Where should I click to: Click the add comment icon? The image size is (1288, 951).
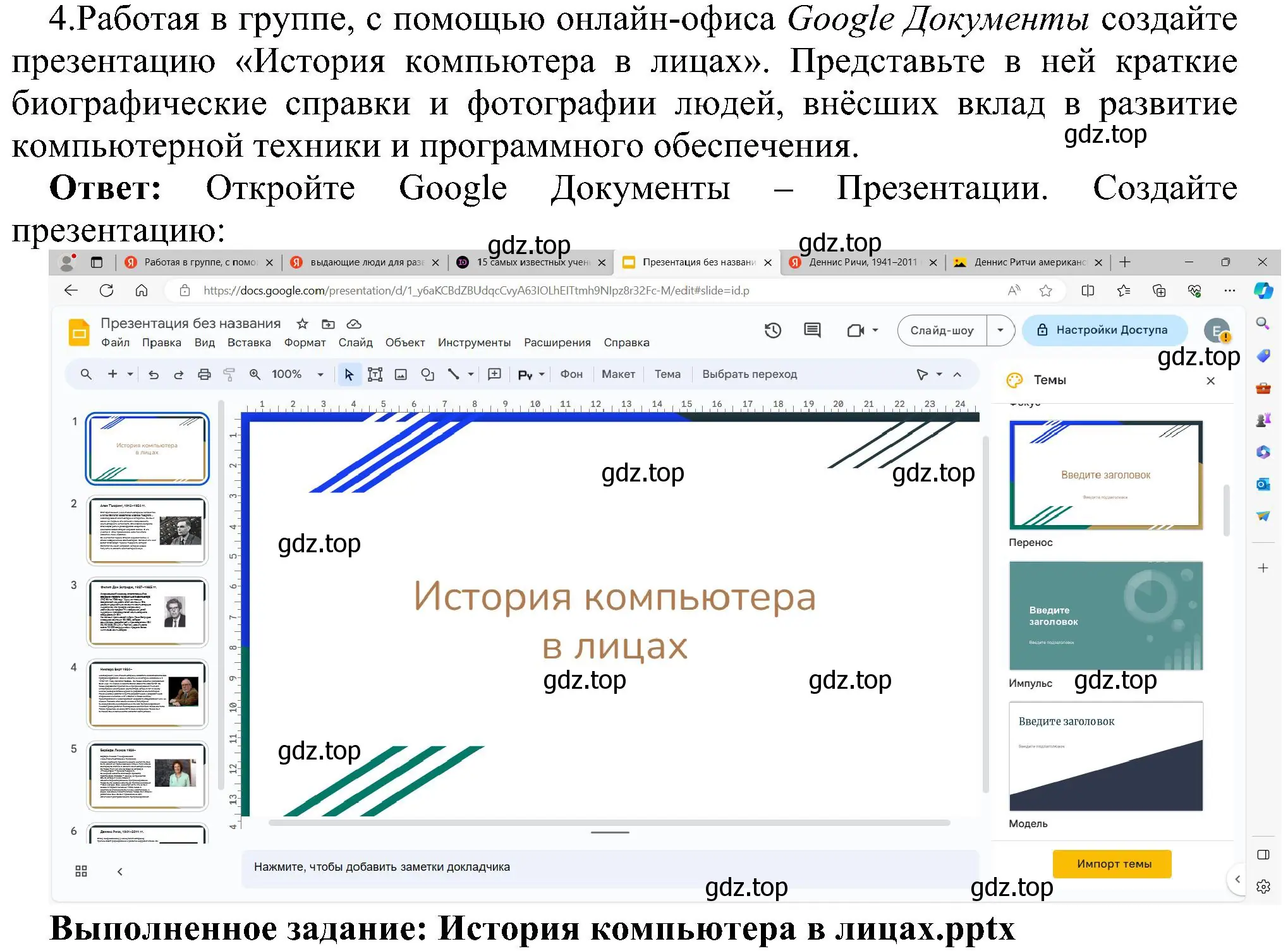pos(495,375)
